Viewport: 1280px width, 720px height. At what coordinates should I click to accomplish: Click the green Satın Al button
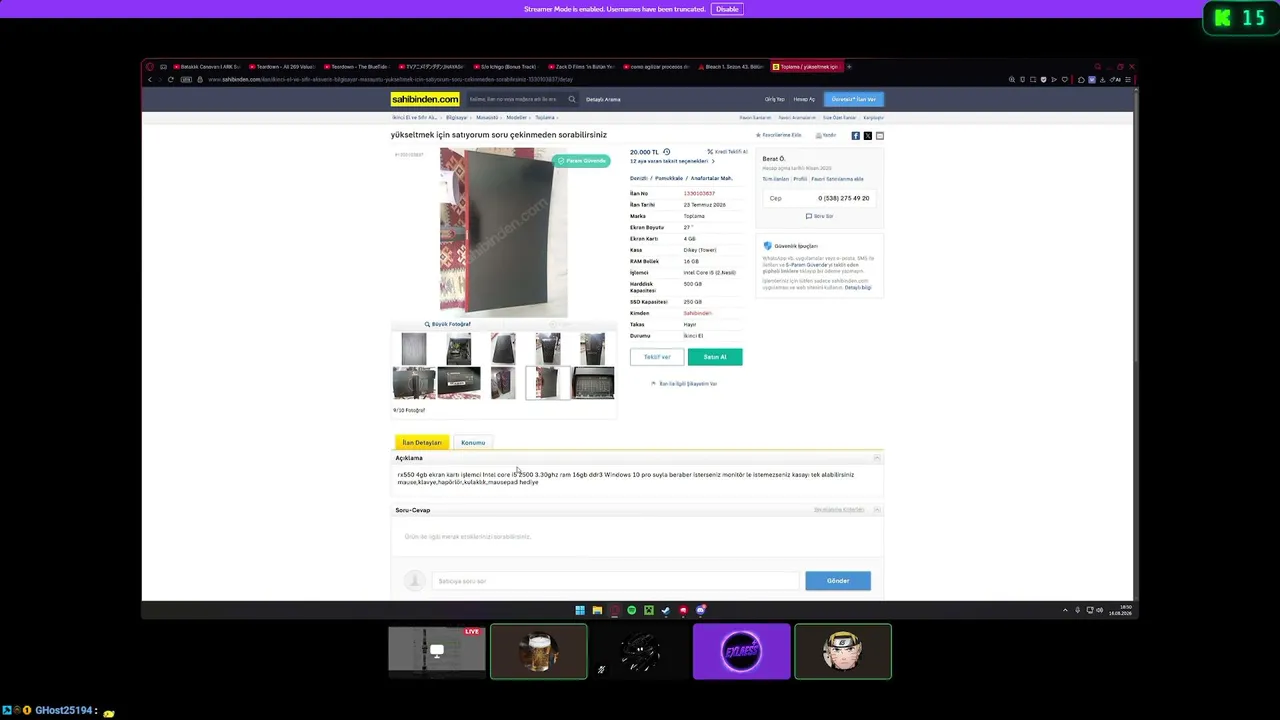[x=715, y=357]
